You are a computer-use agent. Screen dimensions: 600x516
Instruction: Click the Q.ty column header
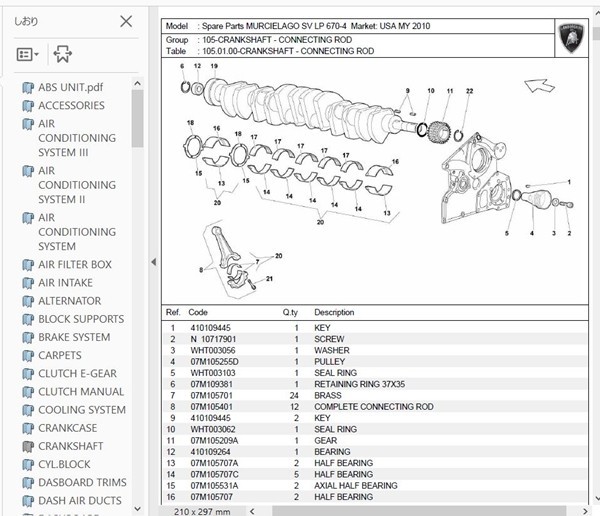coord(290,312)
